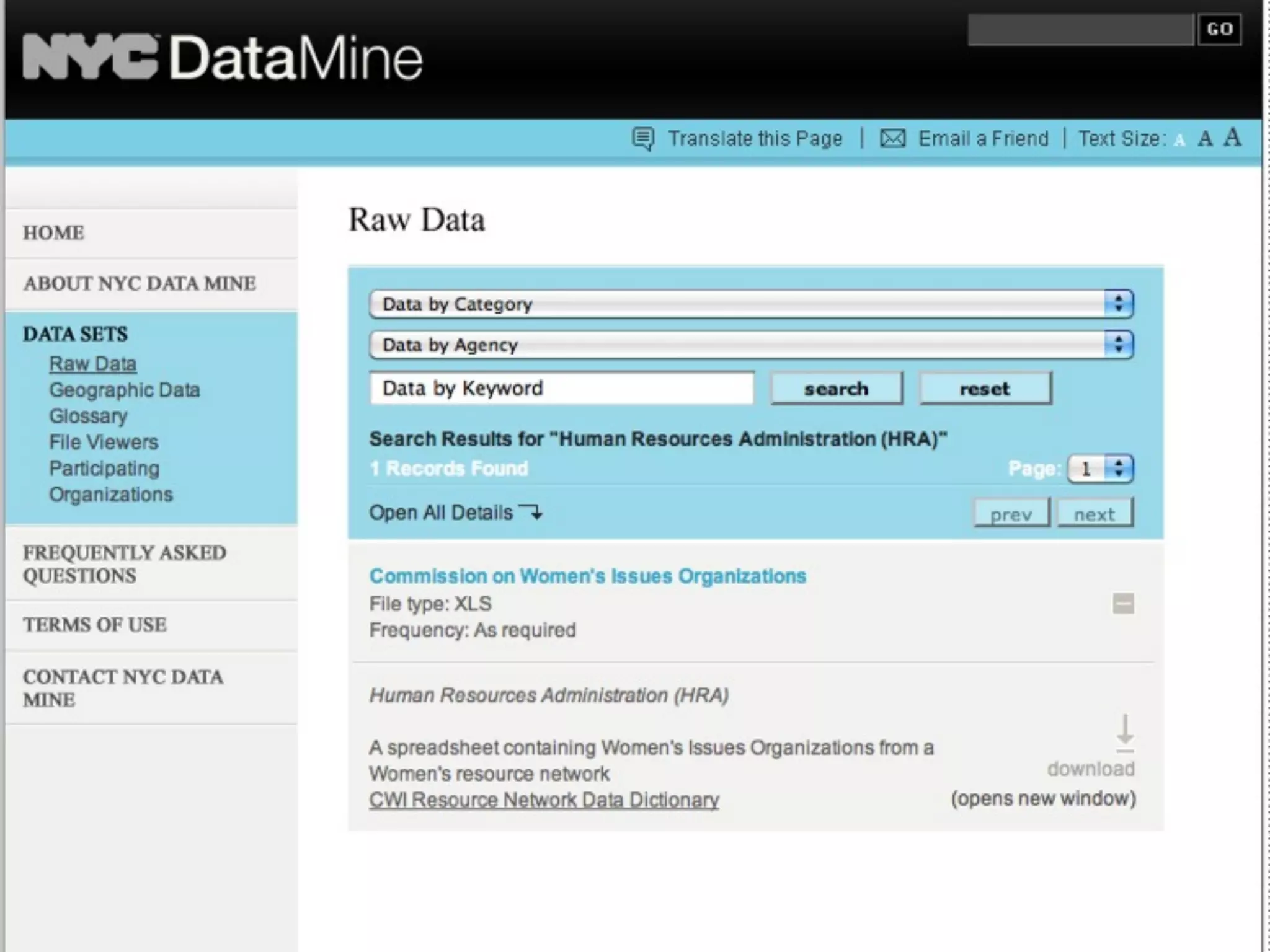Open the Data by Agency dropdown
The image size is (1270, 952).
[x=751, y=345]
